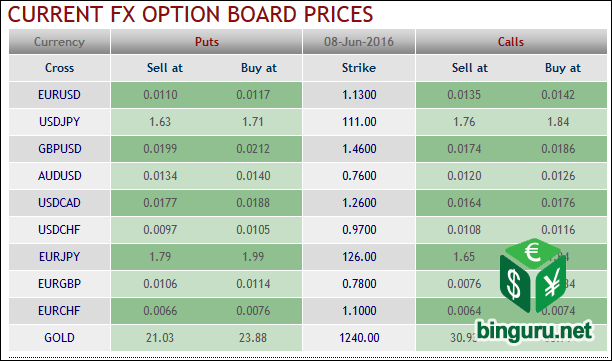The height and width of the screenshot is (361, 612).
Task: Open the binguru.net watermark link
Action: (x=534, y=331)
